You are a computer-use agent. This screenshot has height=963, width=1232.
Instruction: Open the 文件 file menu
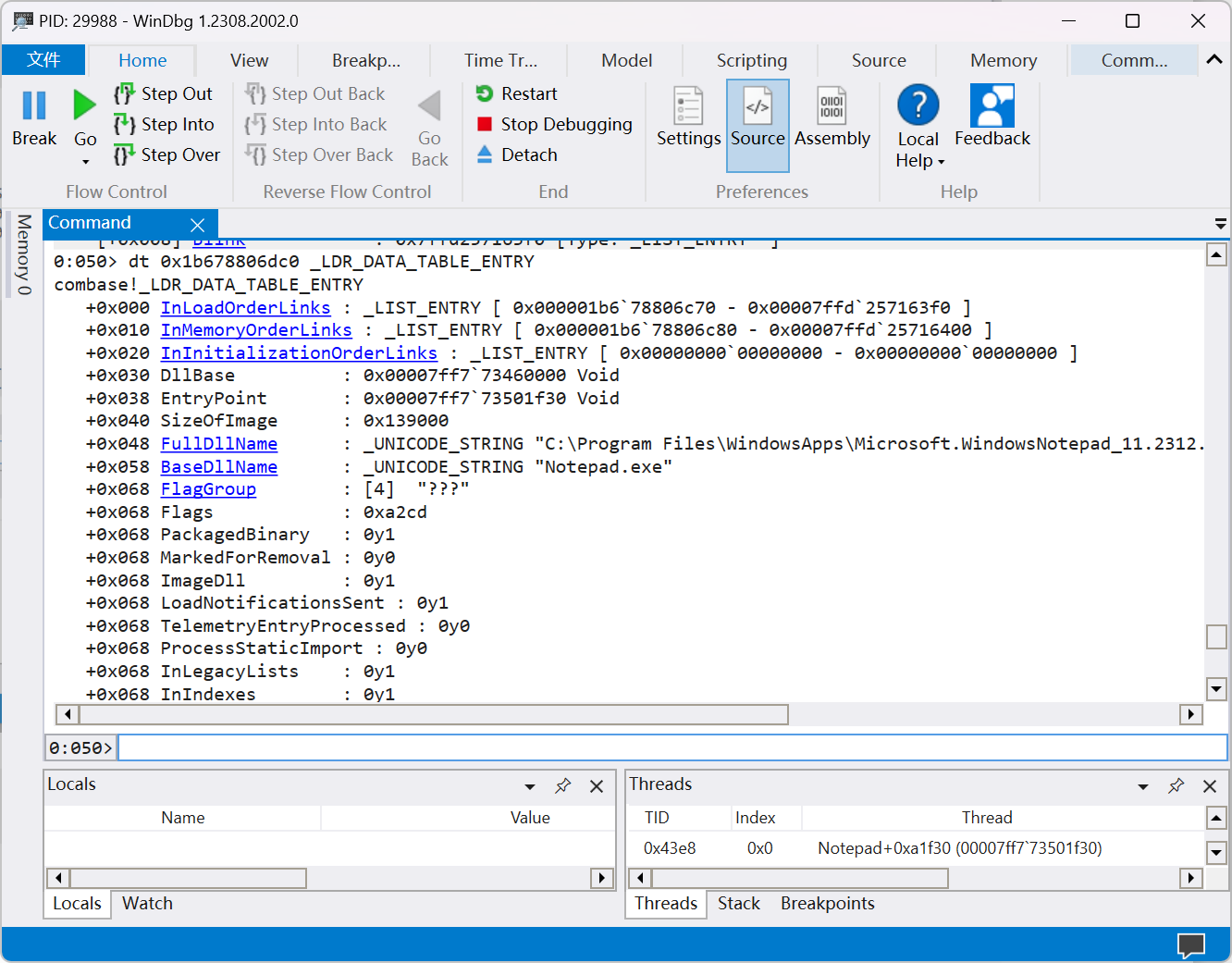(x=43, y=60)
